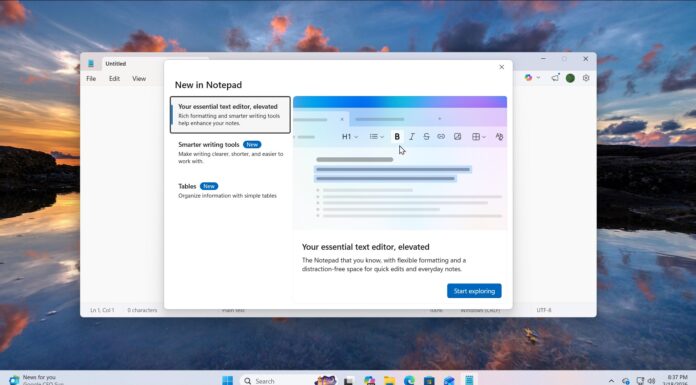Click the Copilot icon in Notepad toolbar
The image size is (696, 385).
(x=528, y=78)
